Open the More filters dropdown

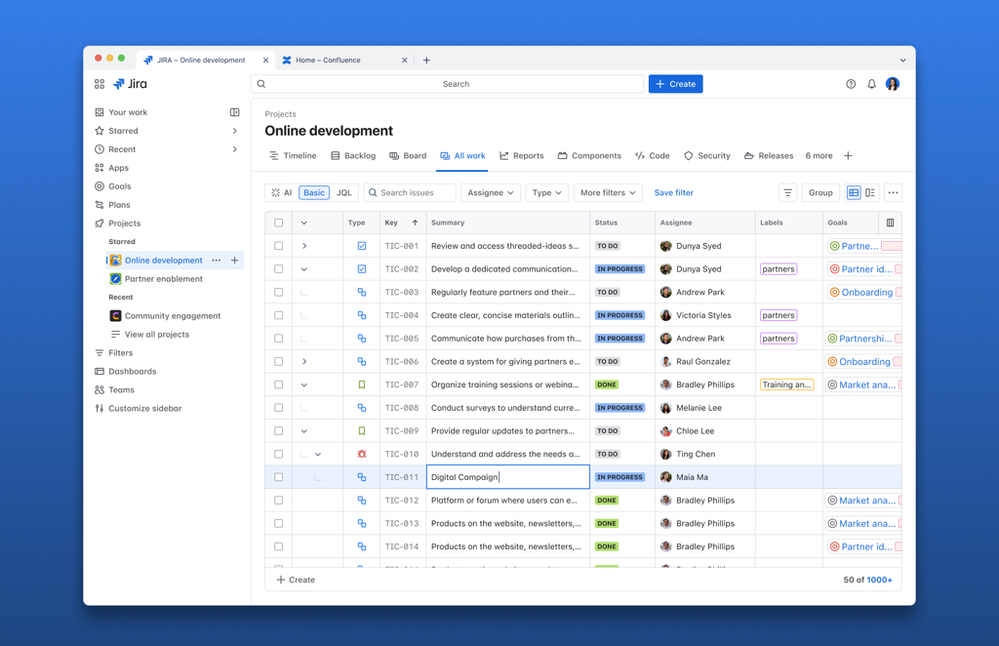(x=608, y=192)
